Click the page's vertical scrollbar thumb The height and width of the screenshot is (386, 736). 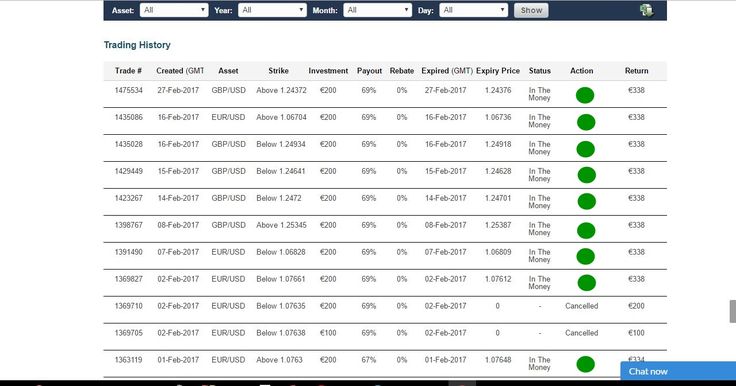732,311
